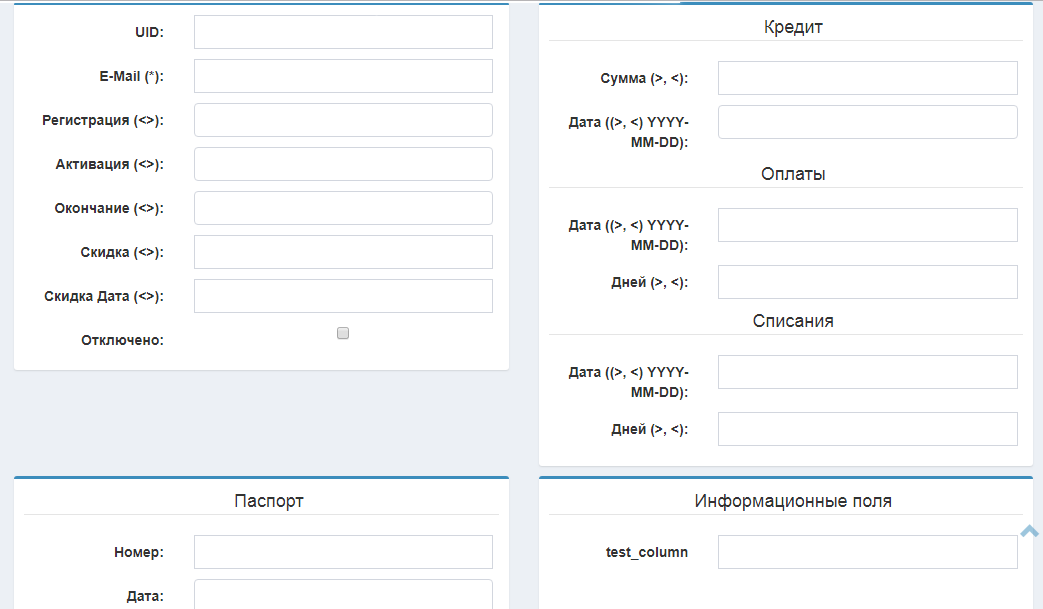
Task: Click the UID input field
Action: 343,32
